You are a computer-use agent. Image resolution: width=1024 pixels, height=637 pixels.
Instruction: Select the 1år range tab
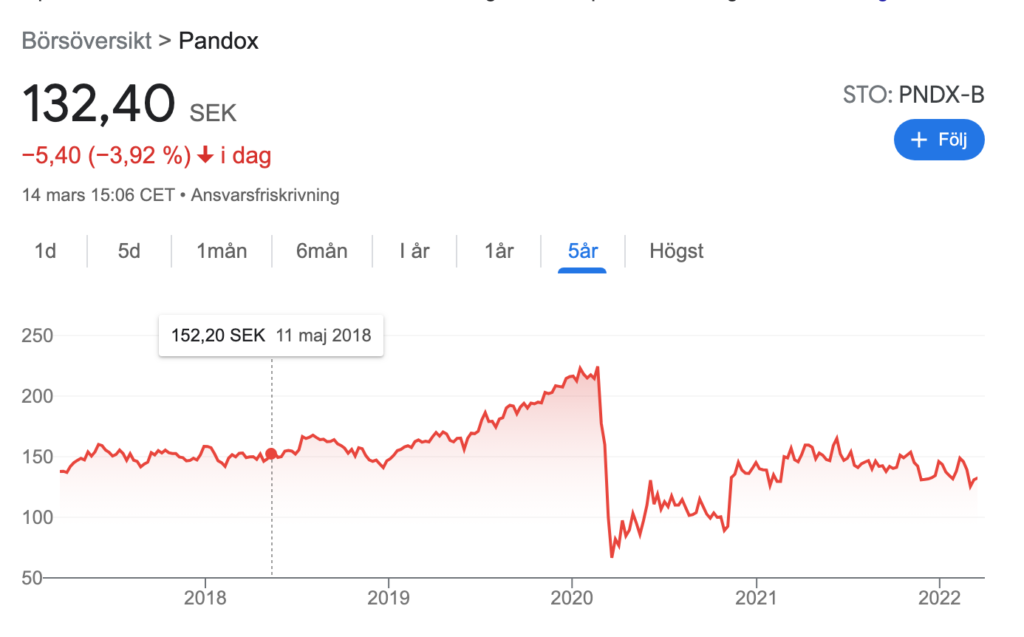pyautogui.click(x=498, y=251)
